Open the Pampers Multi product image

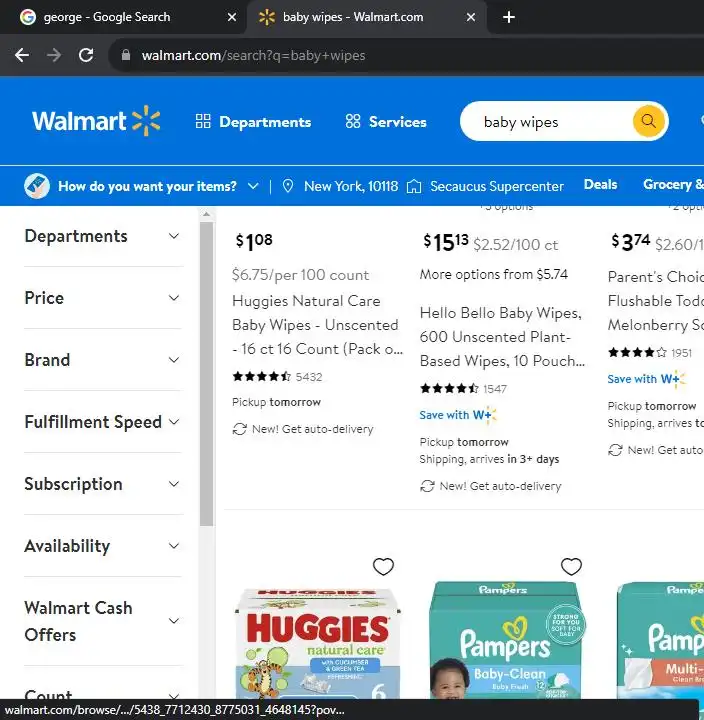point(660,640)
